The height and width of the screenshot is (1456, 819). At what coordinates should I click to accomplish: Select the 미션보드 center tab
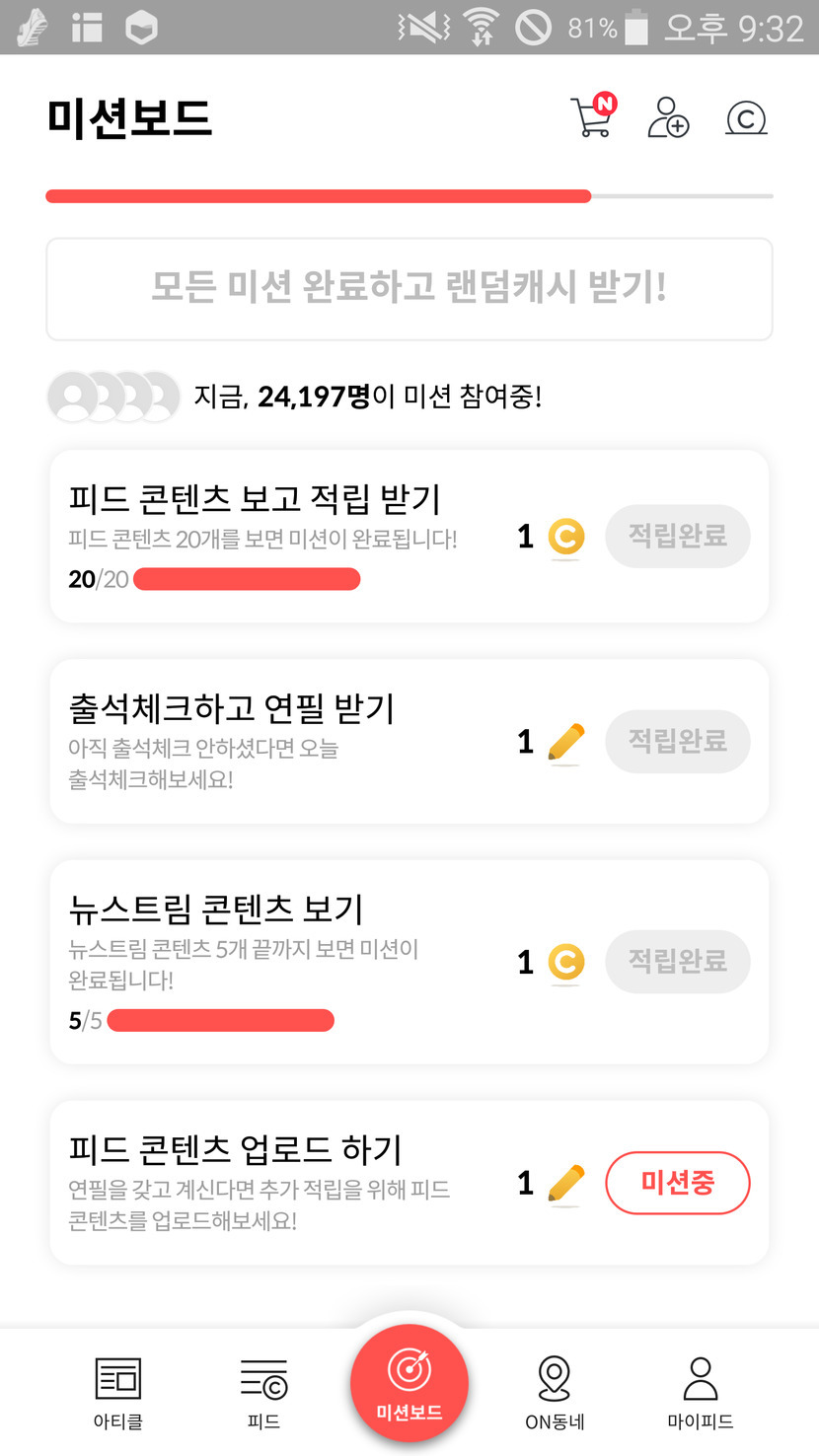click(409, 1382)
